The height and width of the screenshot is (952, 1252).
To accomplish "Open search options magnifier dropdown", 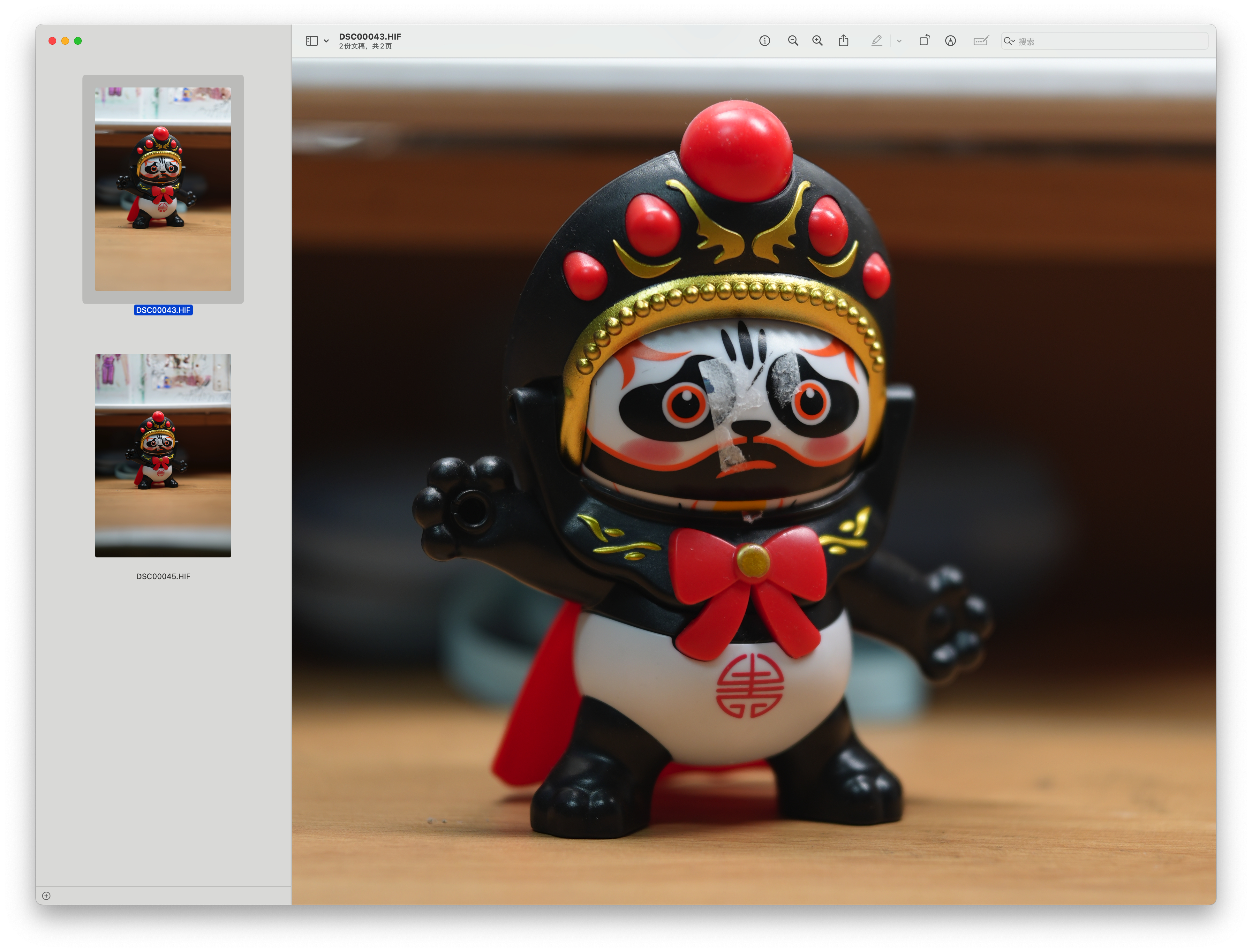I will (x=1009, y=41).
